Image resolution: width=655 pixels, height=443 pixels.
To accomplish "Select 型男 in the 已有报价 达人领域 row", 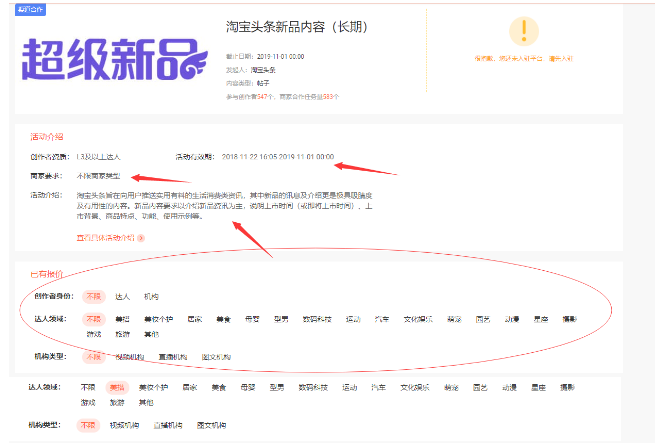I will click(x=281, y=319).
